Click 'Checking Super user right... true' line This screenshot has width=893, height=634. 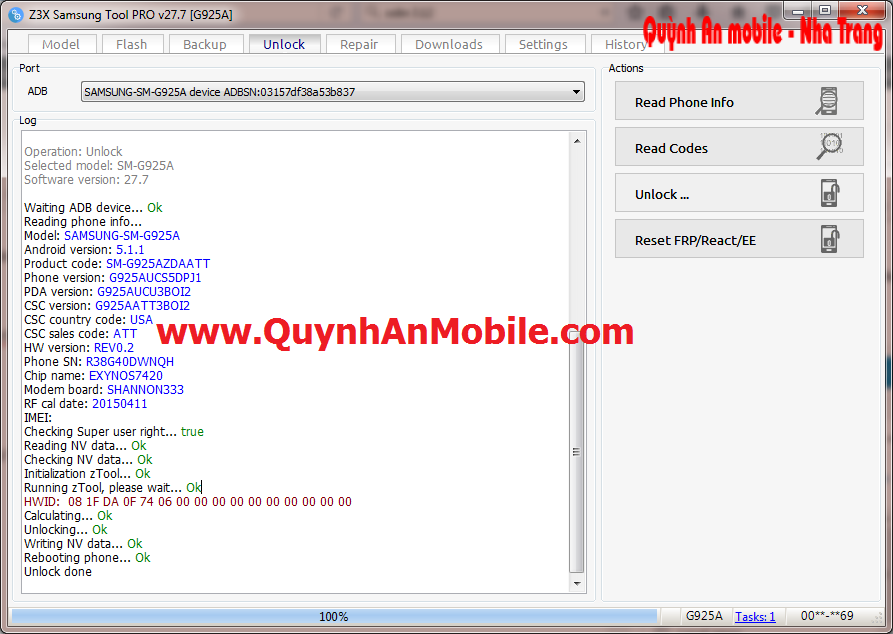click(114, 432)
